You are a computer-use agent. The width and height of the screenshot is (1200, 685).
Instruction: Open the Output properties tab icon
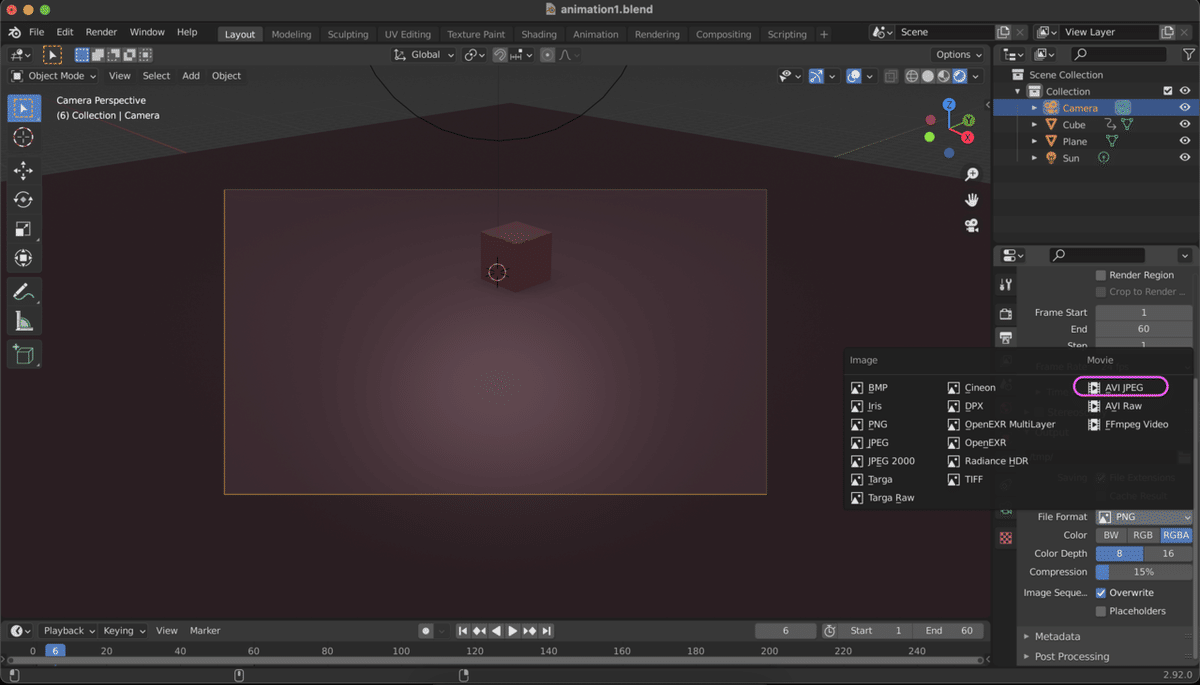[1006, 338]
